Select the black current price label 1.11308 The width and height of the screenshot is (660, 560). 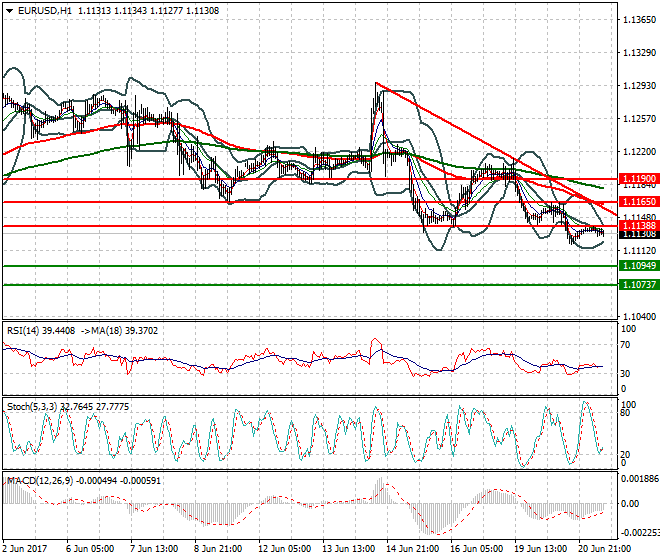tap(639, 234)
